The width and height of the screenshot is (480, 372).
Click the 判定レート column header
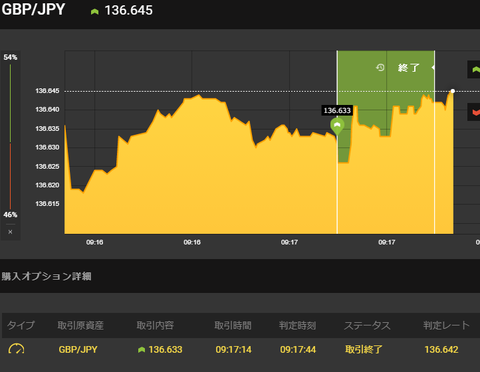tap(446, 325)
